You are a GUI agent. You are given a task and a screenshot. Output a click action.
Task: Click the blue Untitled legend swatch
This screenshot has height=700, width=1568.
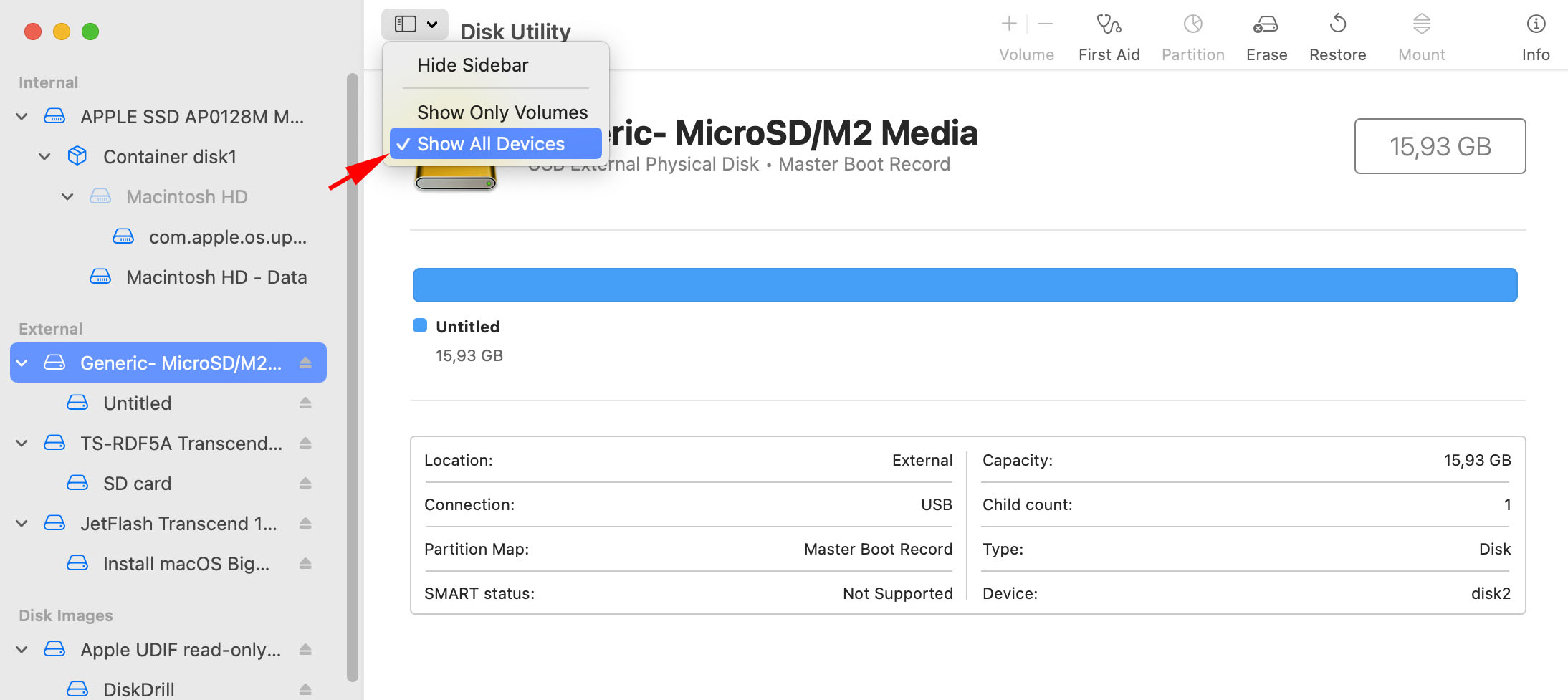click(x=420, y=326)
